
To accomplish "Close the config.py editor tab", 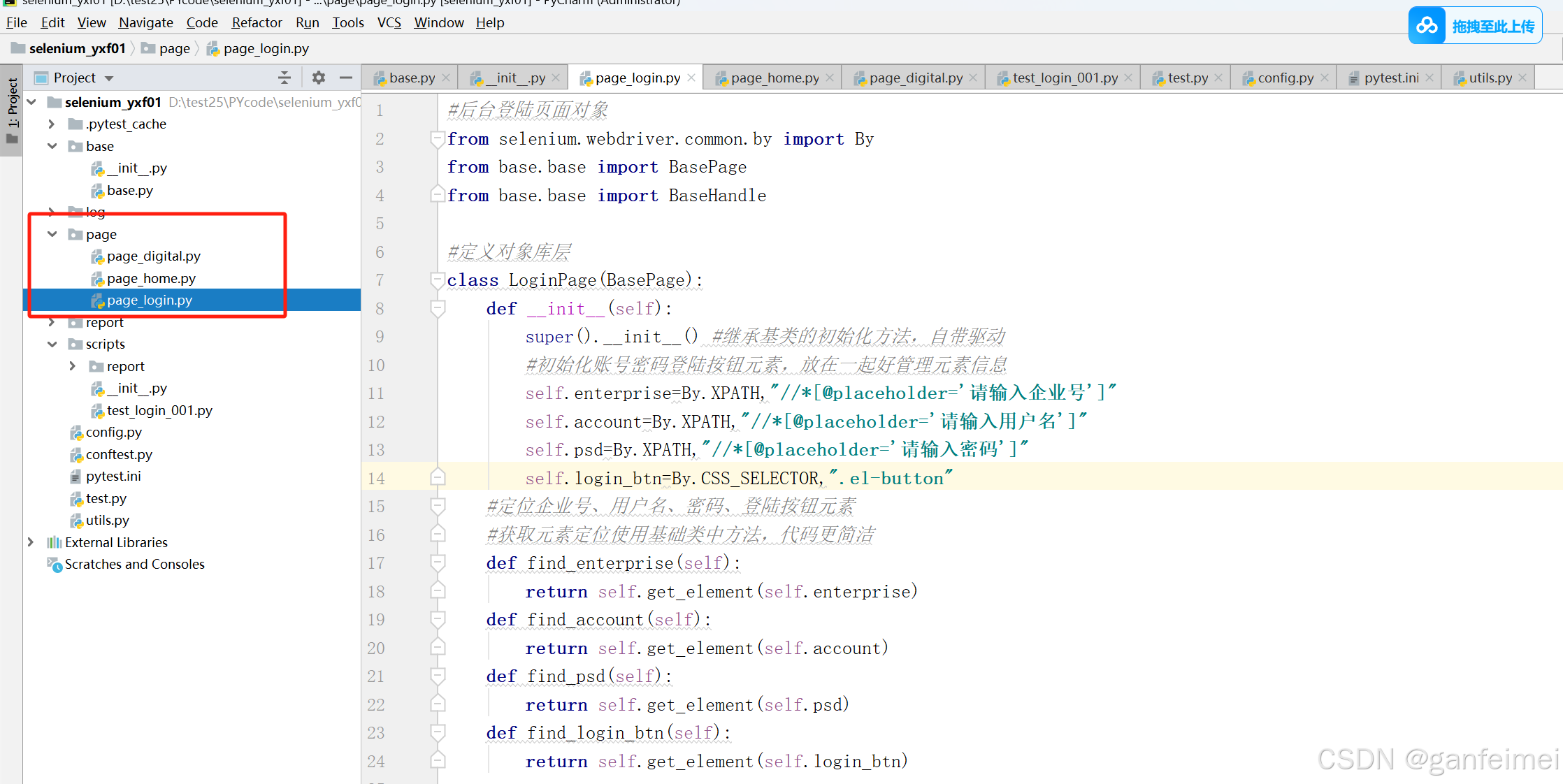I will (1325, 78).
